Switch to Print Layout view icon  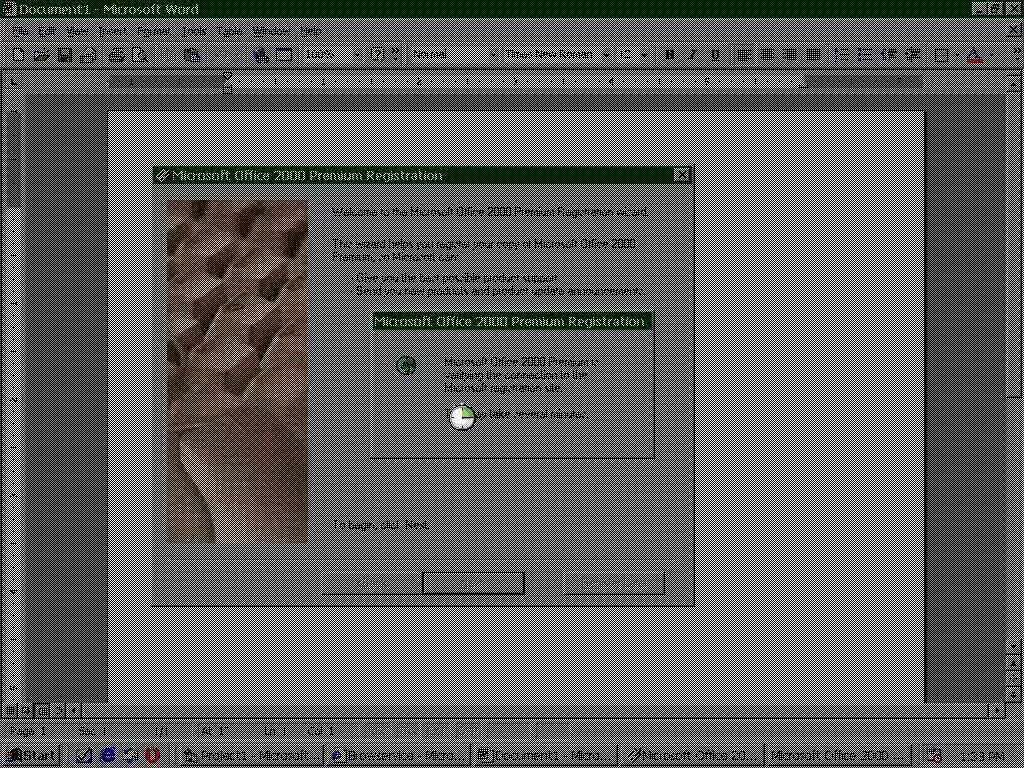tap(42, 710)
